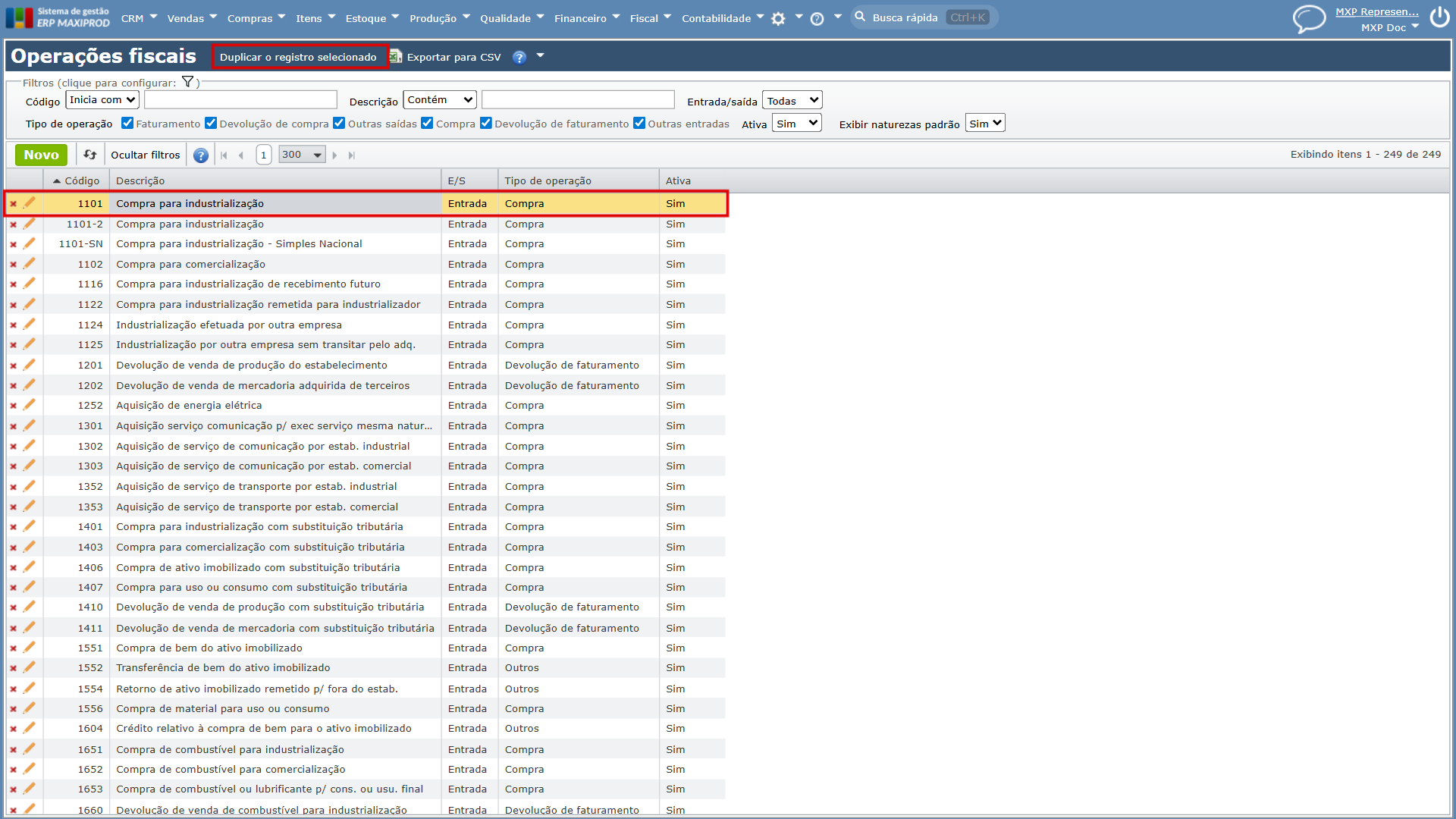Click the power logout icon
1456x819 pixels.
click(x=1439, y=17)
